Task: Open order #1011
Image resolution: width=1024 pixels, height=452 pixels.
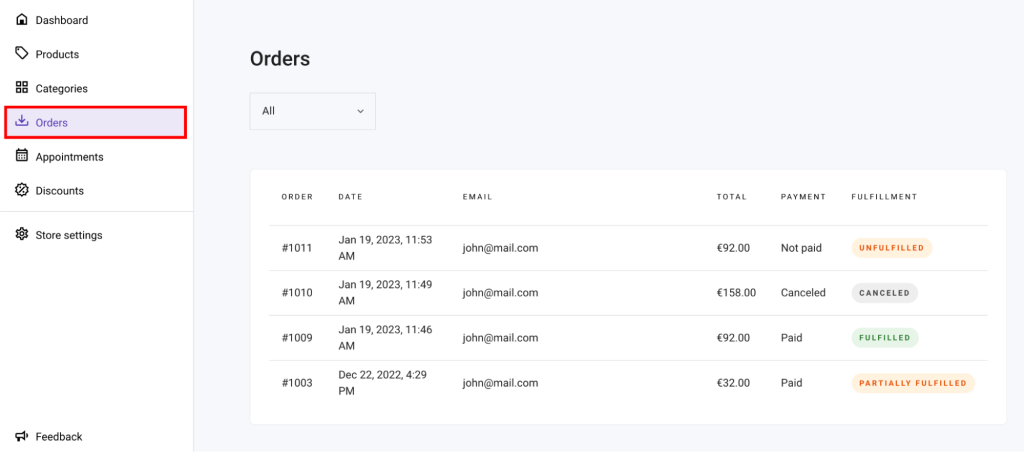Action: pyautogui.click(x=297, y=248)
